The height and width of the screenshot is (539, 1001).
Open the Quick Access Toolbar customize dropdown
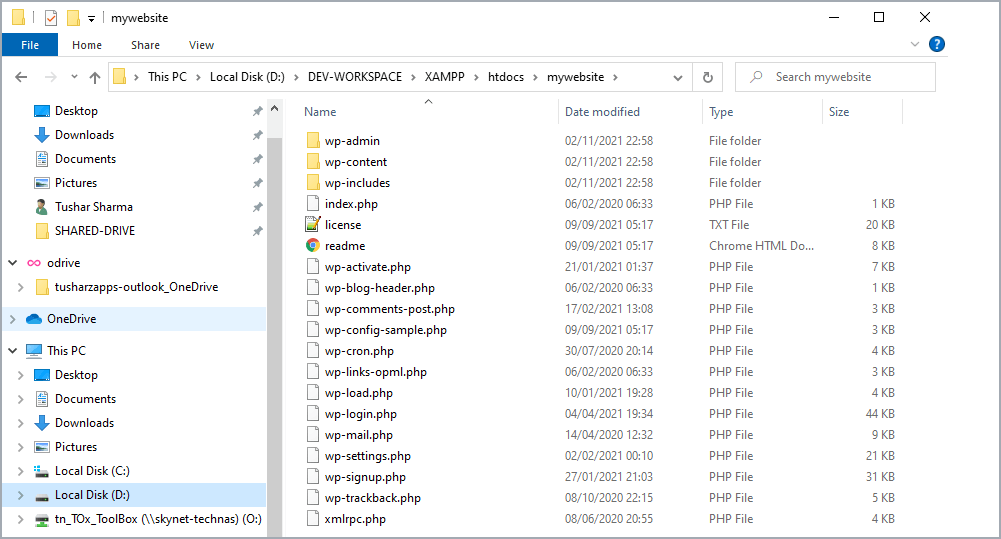coord(91,18)
